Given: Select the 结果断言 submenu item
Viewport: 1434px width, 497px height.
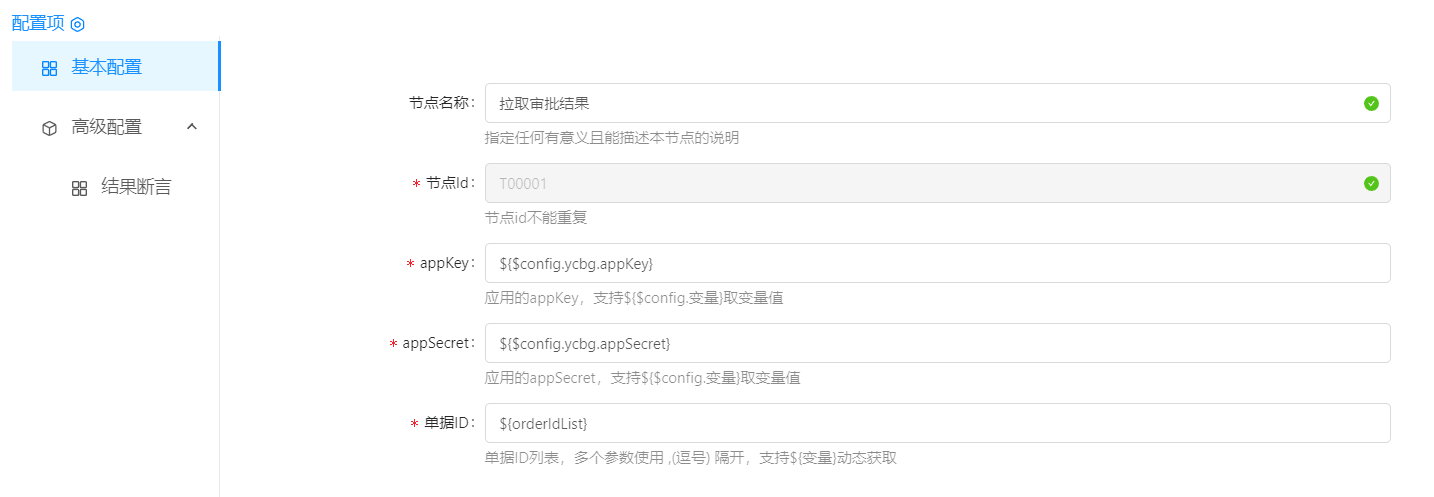Looking at the screenshot, I should [136, 187].
